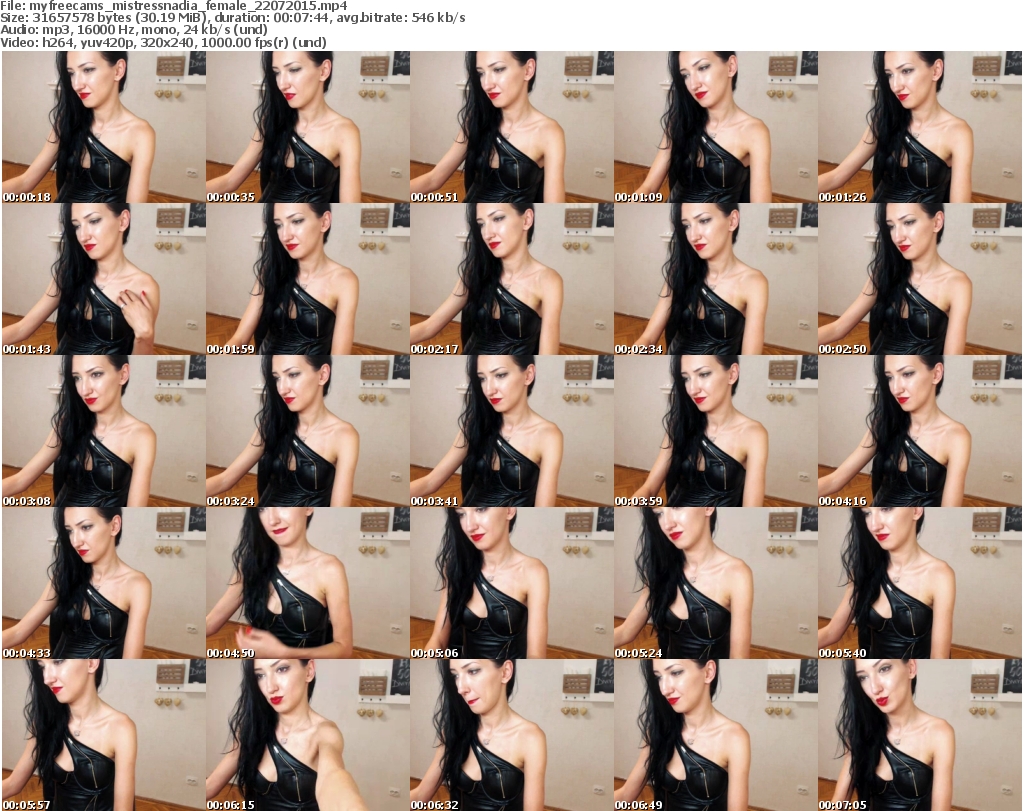Select the frame at 00:02:34

715,279
